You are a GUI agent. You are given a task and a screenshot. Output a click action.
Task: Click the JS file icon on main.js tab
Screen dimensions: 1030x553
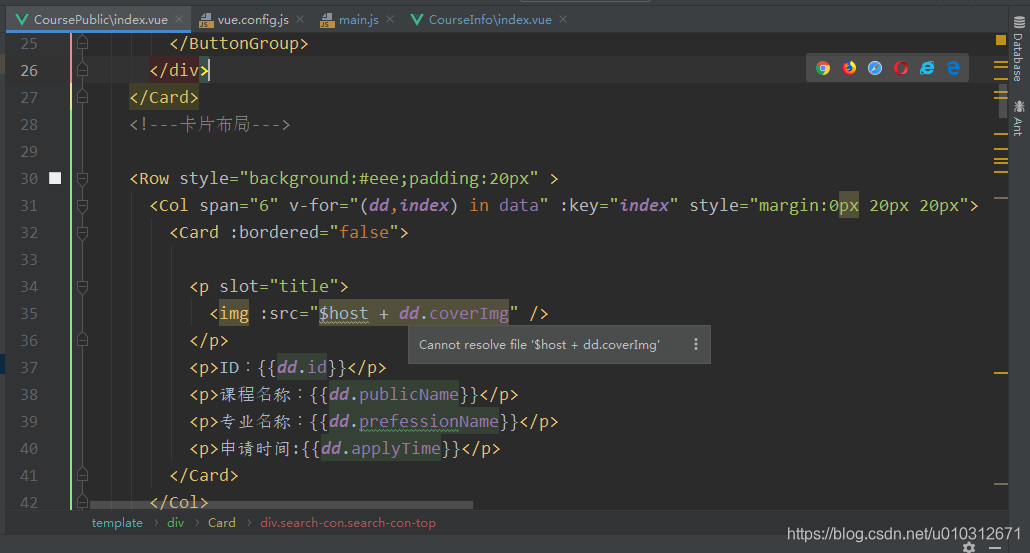[327, 20]
